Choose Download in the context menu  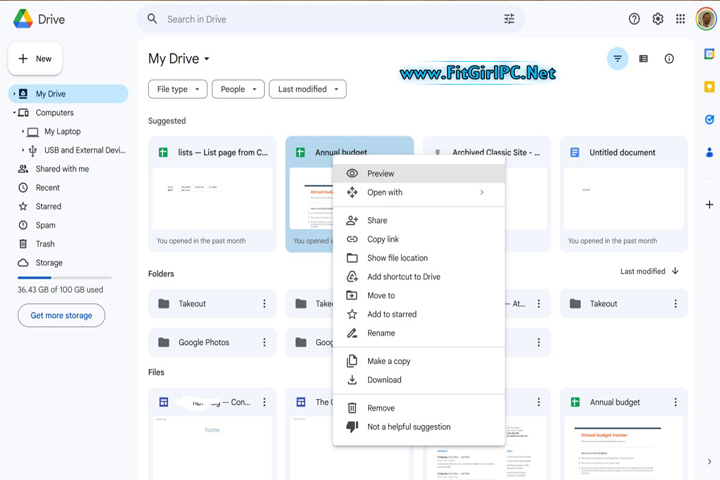click(384, 380)
